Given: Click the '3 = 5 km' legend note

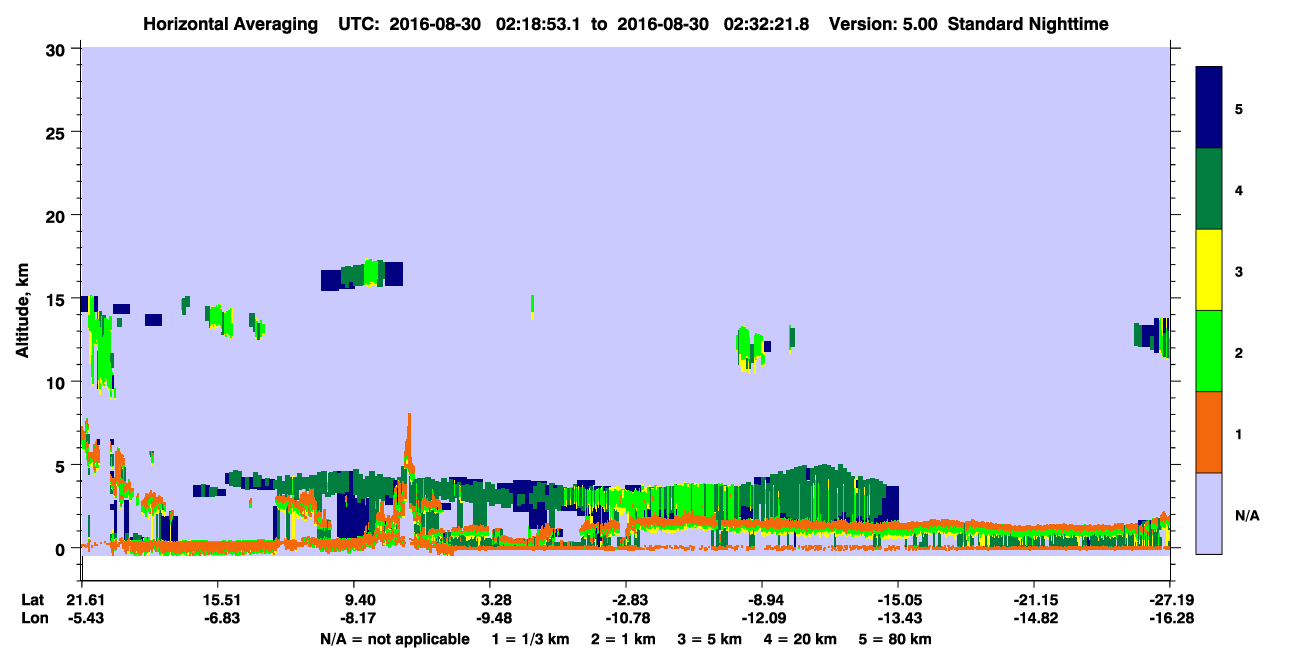Looking at the screenshot, I should pyautogui.click(x=709, y=639).
